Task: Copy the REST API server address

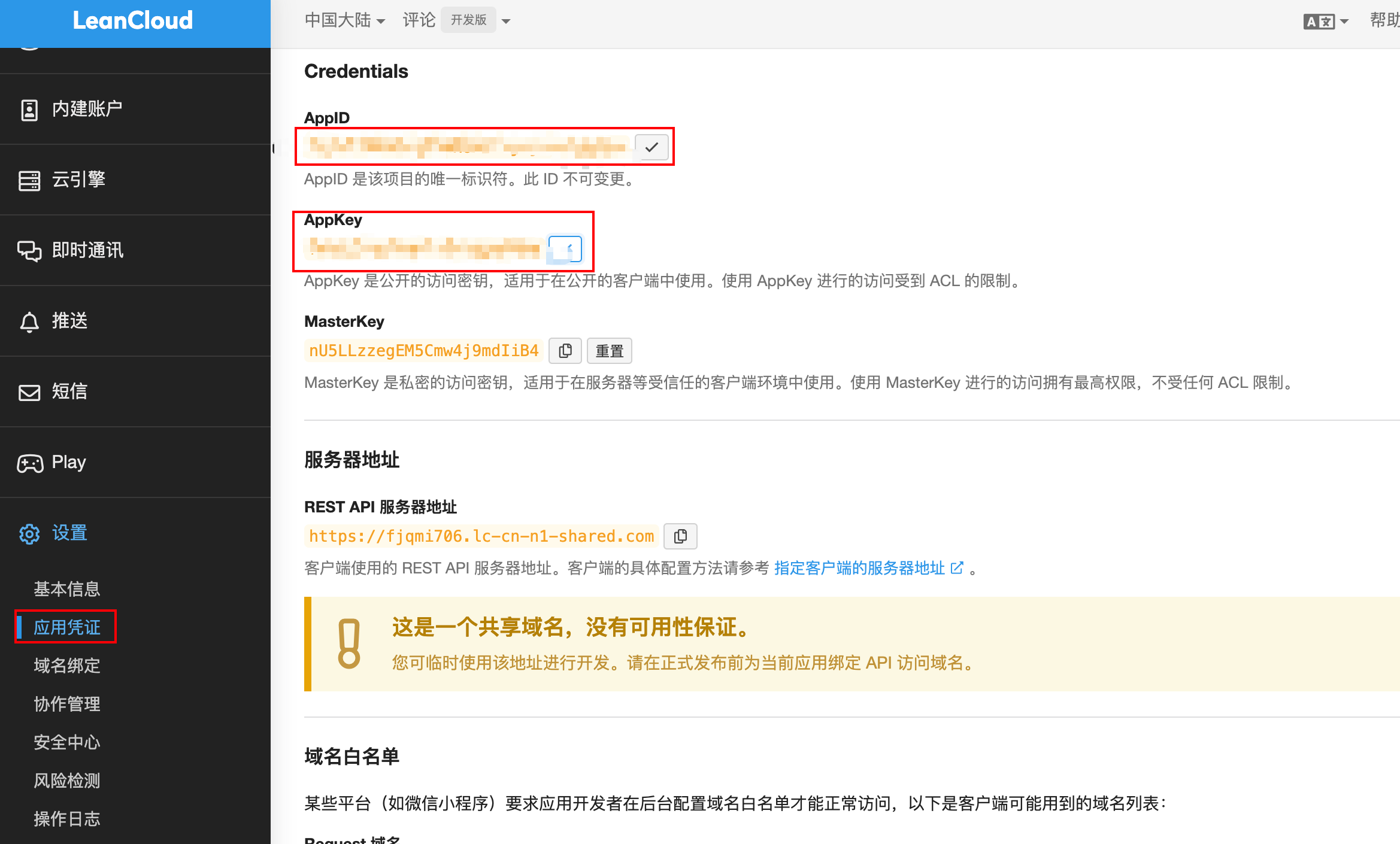Action: pos(680,536)
